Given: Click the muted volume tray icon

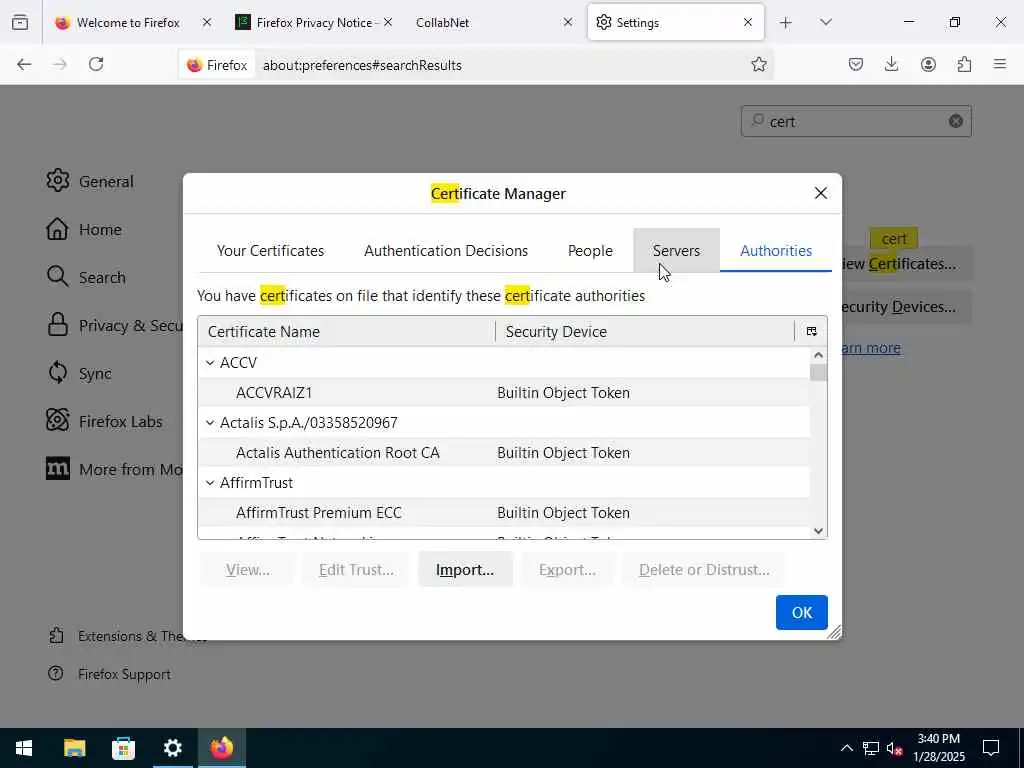Looking at the screenshot, I should 895,748.
